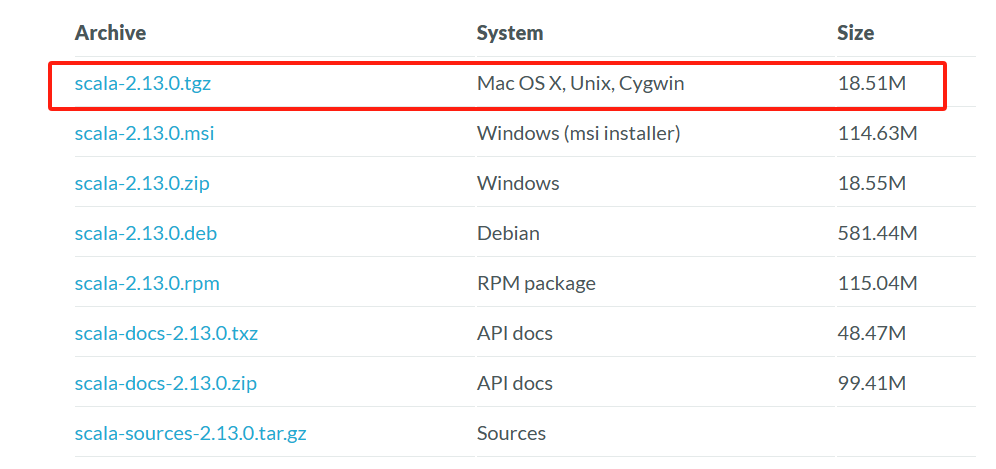This screenshot has width=996, height=469.
Task: Click the 18.51M size value
Action: click(871, 83)
